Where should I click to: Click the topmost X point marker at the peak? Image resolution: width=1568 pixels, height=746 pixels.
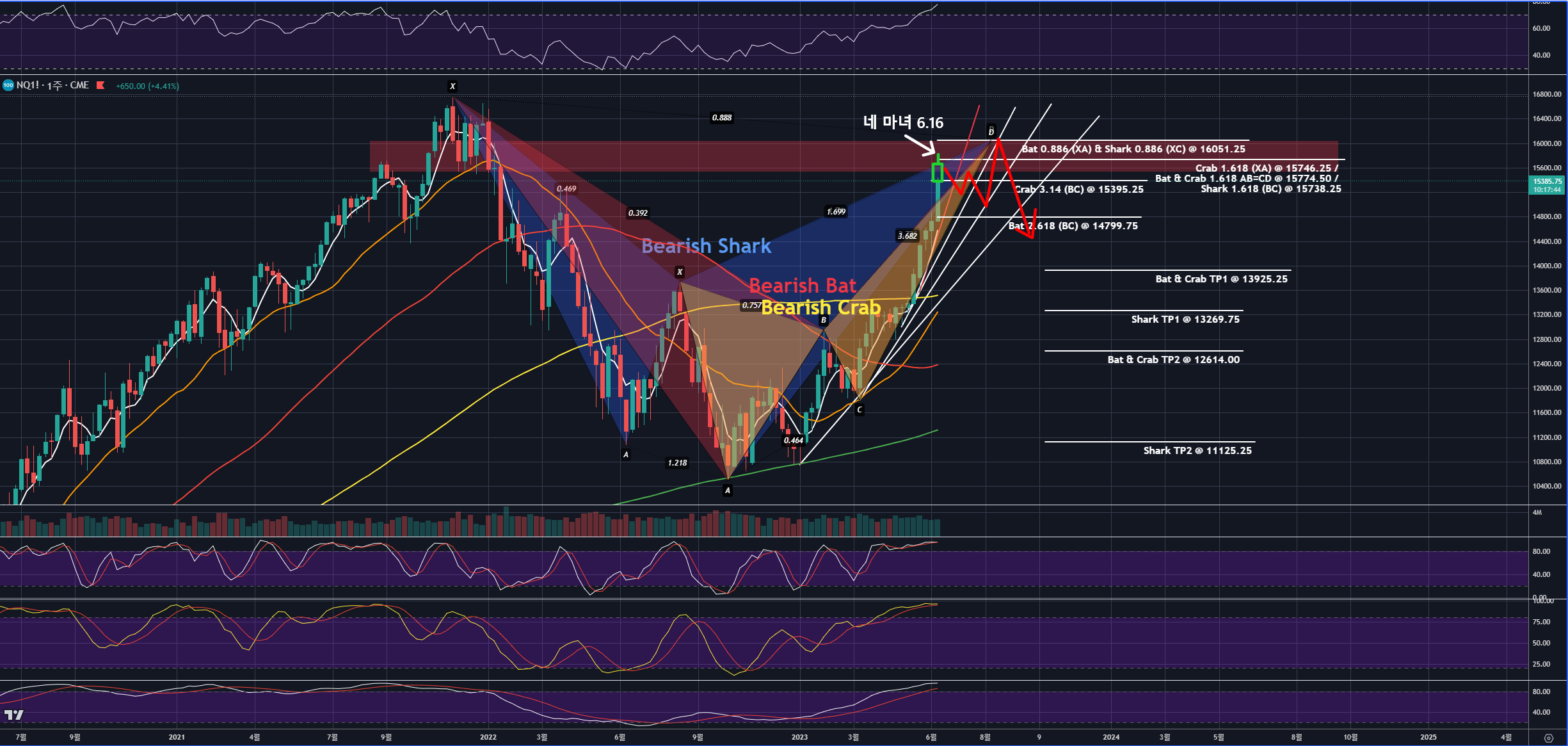coord(452,86)
